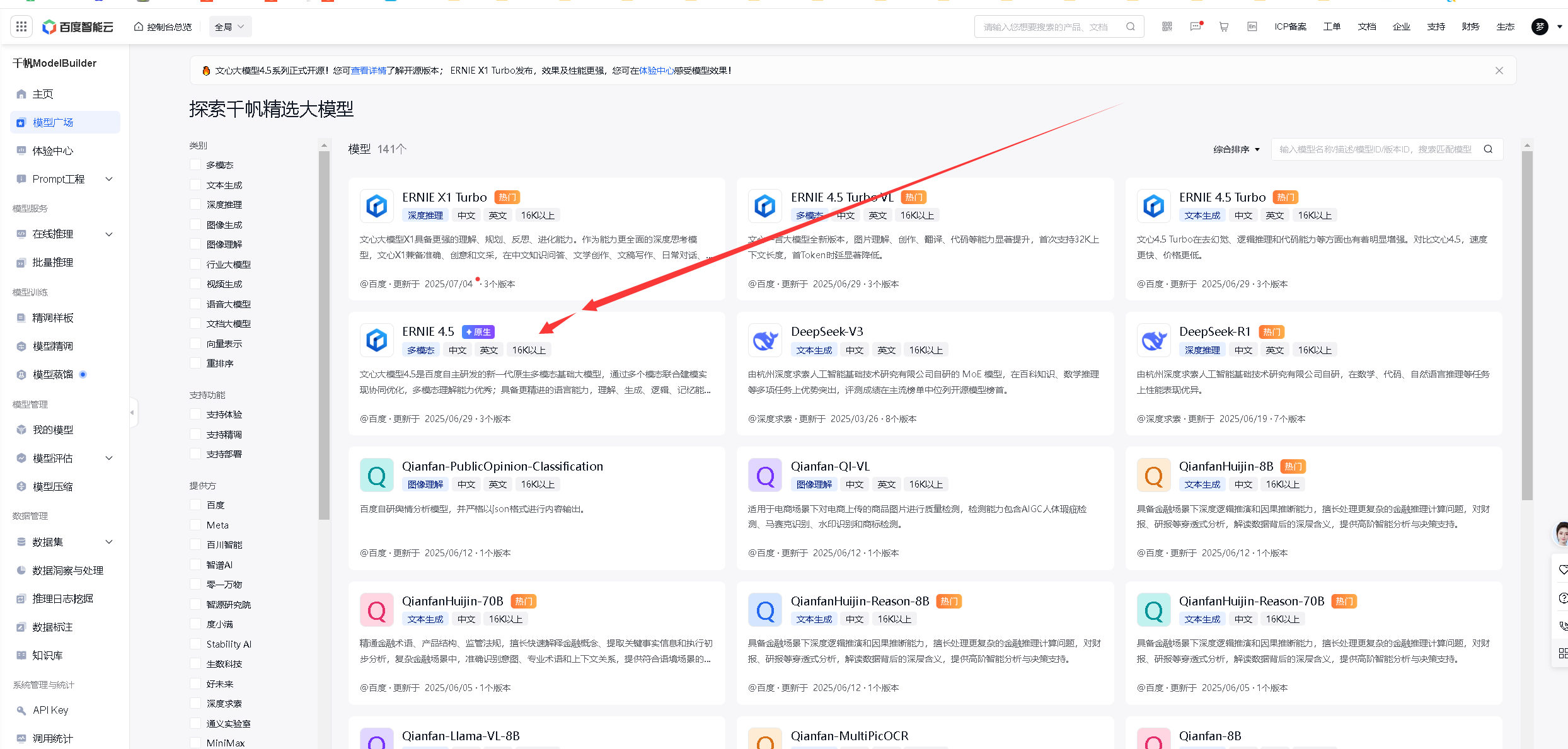This screenshot has height=749, width=1568.
Task: Open 文档 in top menu
Action: click(x=1367, y=26)
